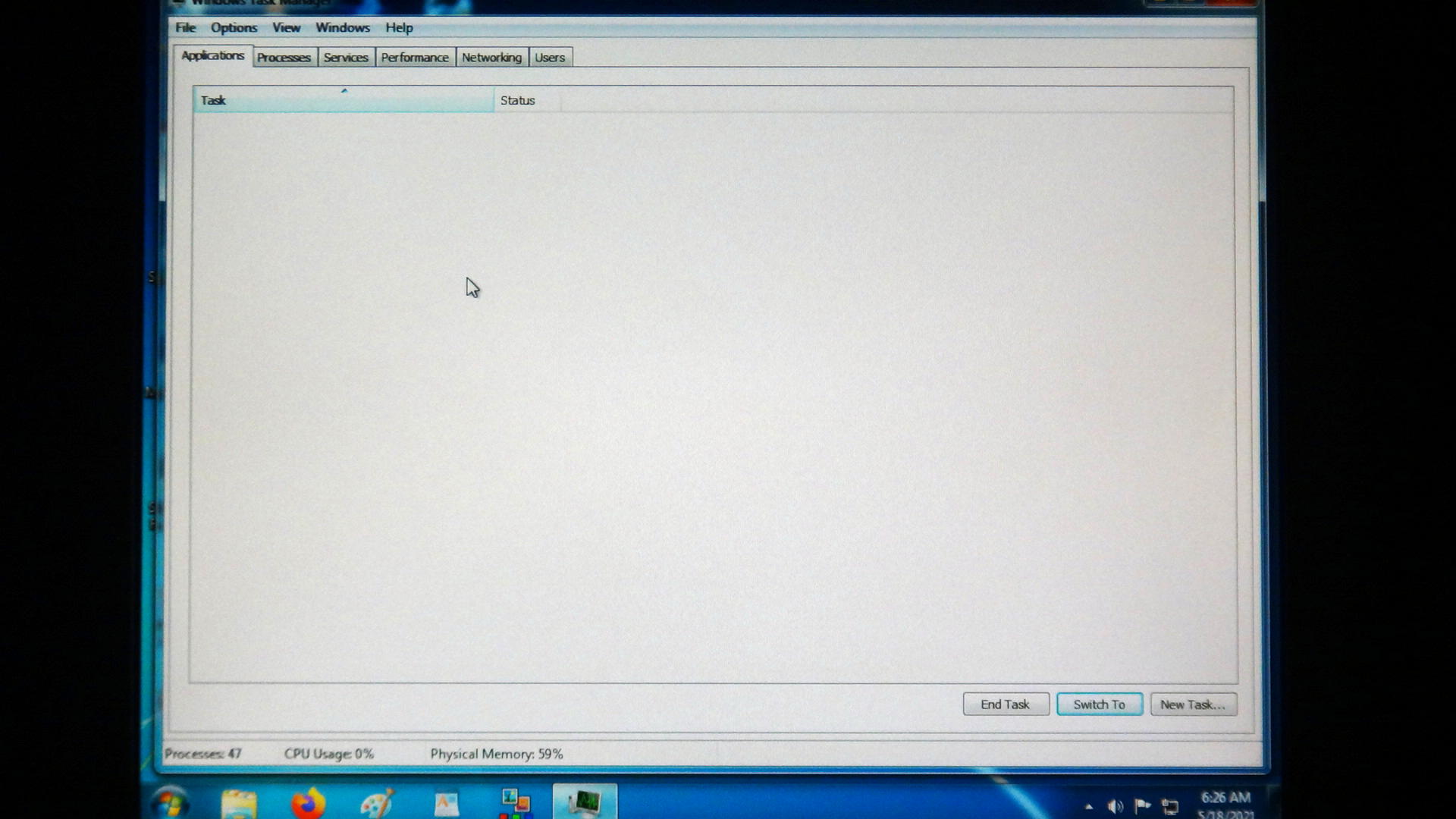Open the Windows Start menu
1456x819 pixels.
tap(170, 802)
